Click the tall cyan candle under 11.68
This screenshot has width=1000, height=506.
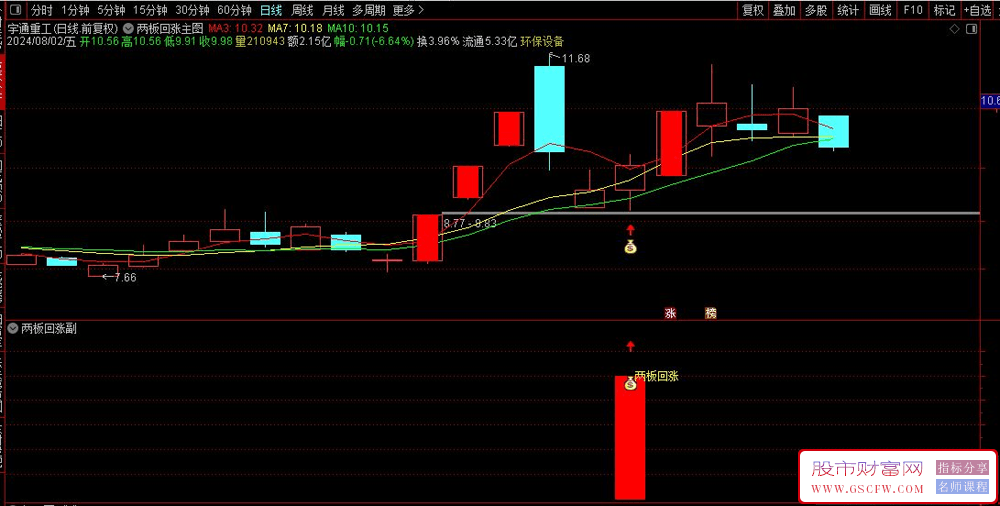point(549,108)
